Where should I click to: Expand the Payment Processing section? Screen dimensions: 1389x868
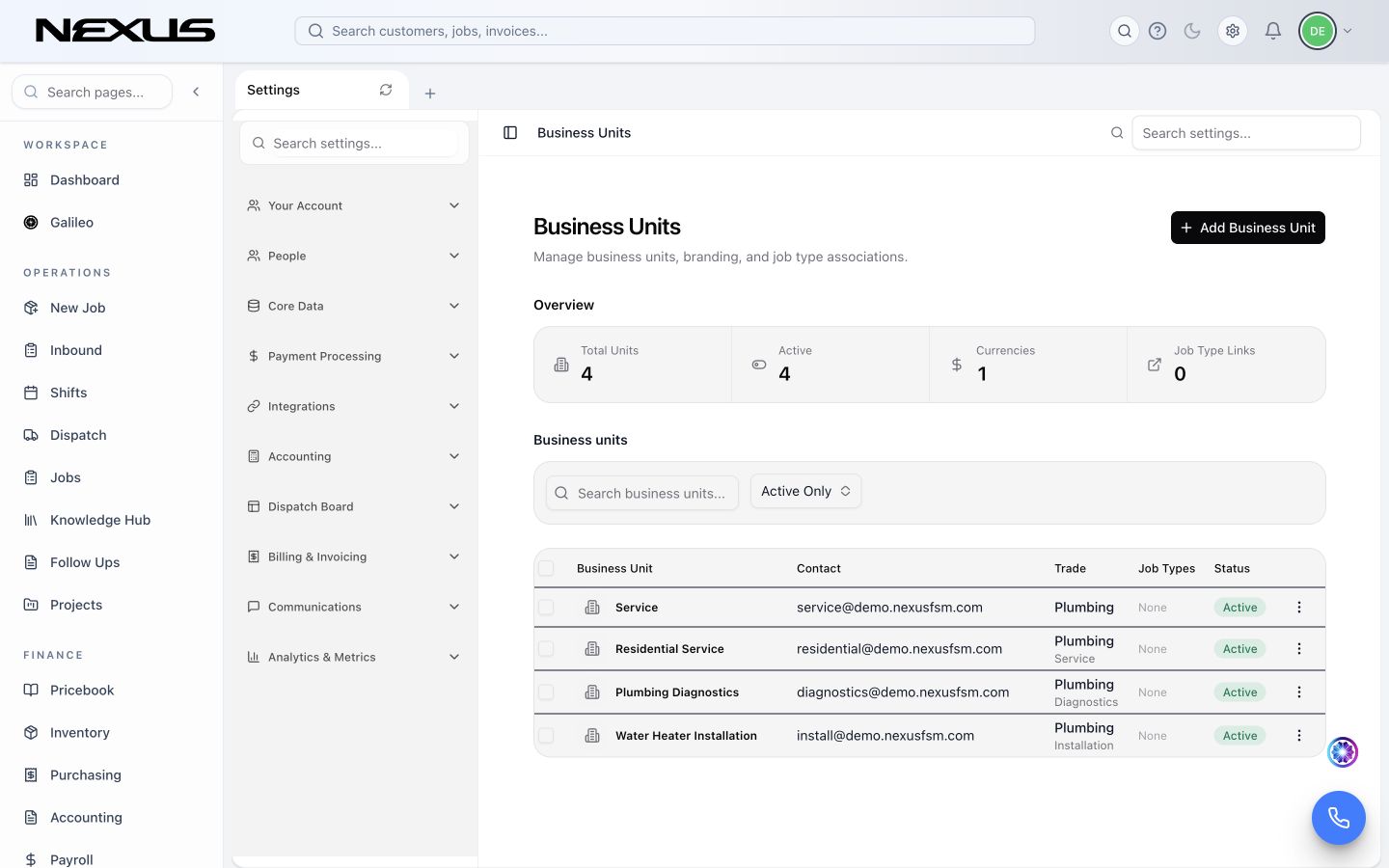click(x=354, y=356)
